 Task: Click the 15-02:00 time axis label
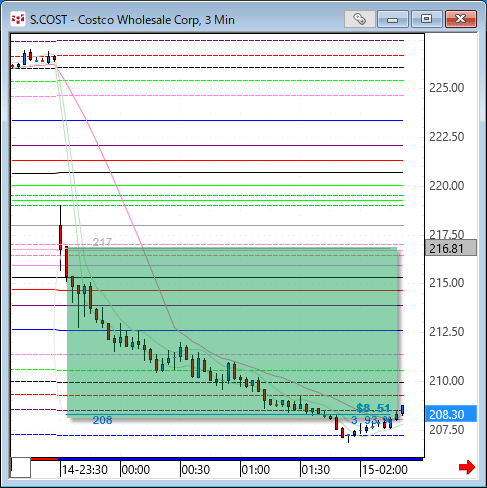[385, 470]
